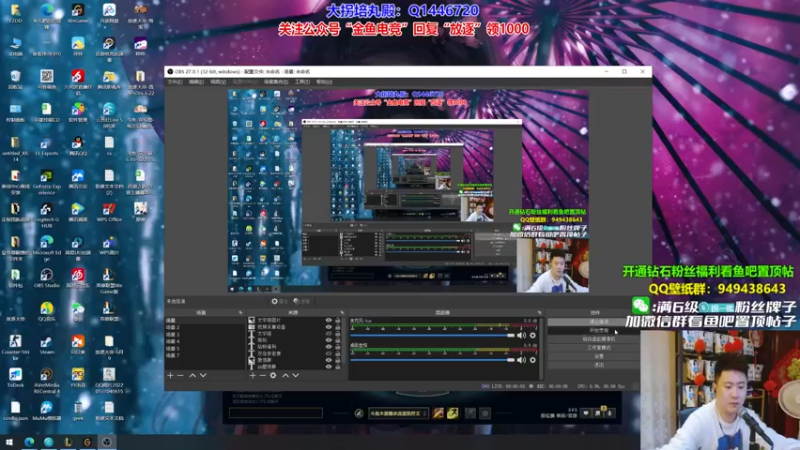Open the WeGame desktop shortcut
Screen dimensions: 800x450
(x=78, y=13)
